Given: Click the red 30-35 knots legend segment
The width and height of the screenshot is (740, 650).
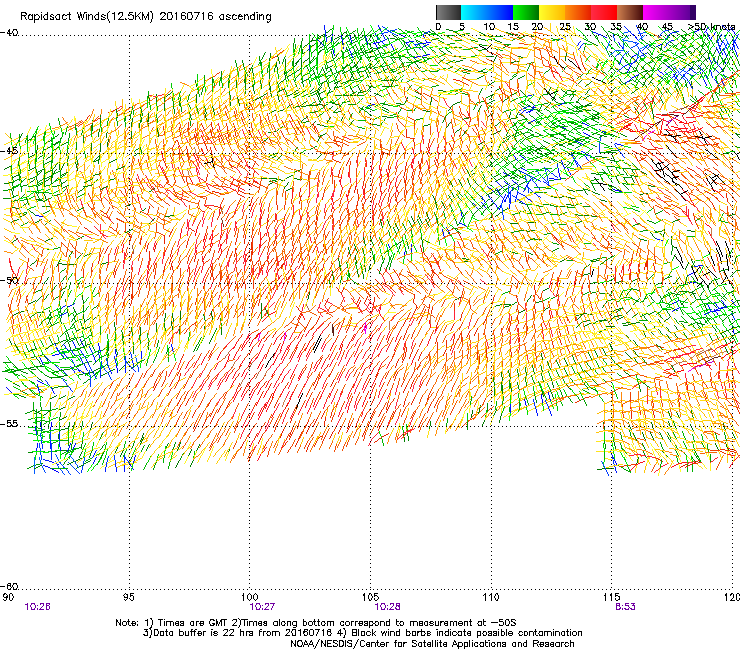Looking at the screenshot, I should pyautogui.click(x=604, y=12).
